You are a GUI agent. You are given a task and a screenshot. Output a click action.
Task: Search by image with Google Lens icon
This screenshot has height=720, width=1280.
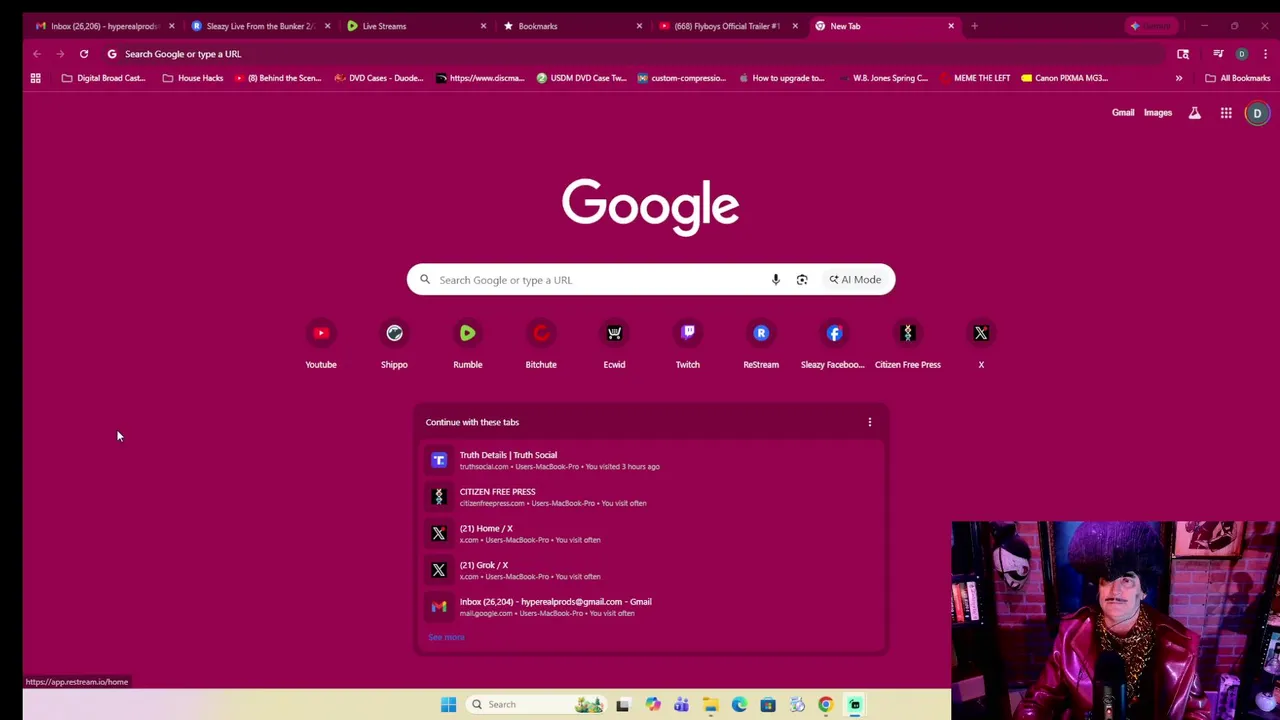coord(802,280)
